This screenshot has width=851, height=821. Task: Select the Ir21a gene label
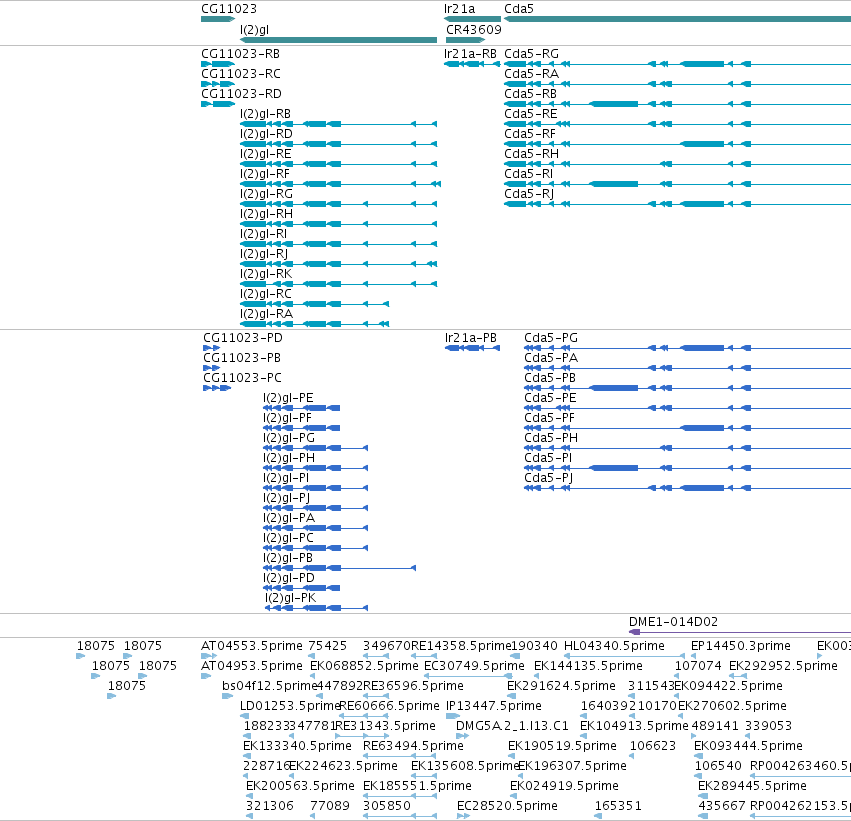(459, 9)
